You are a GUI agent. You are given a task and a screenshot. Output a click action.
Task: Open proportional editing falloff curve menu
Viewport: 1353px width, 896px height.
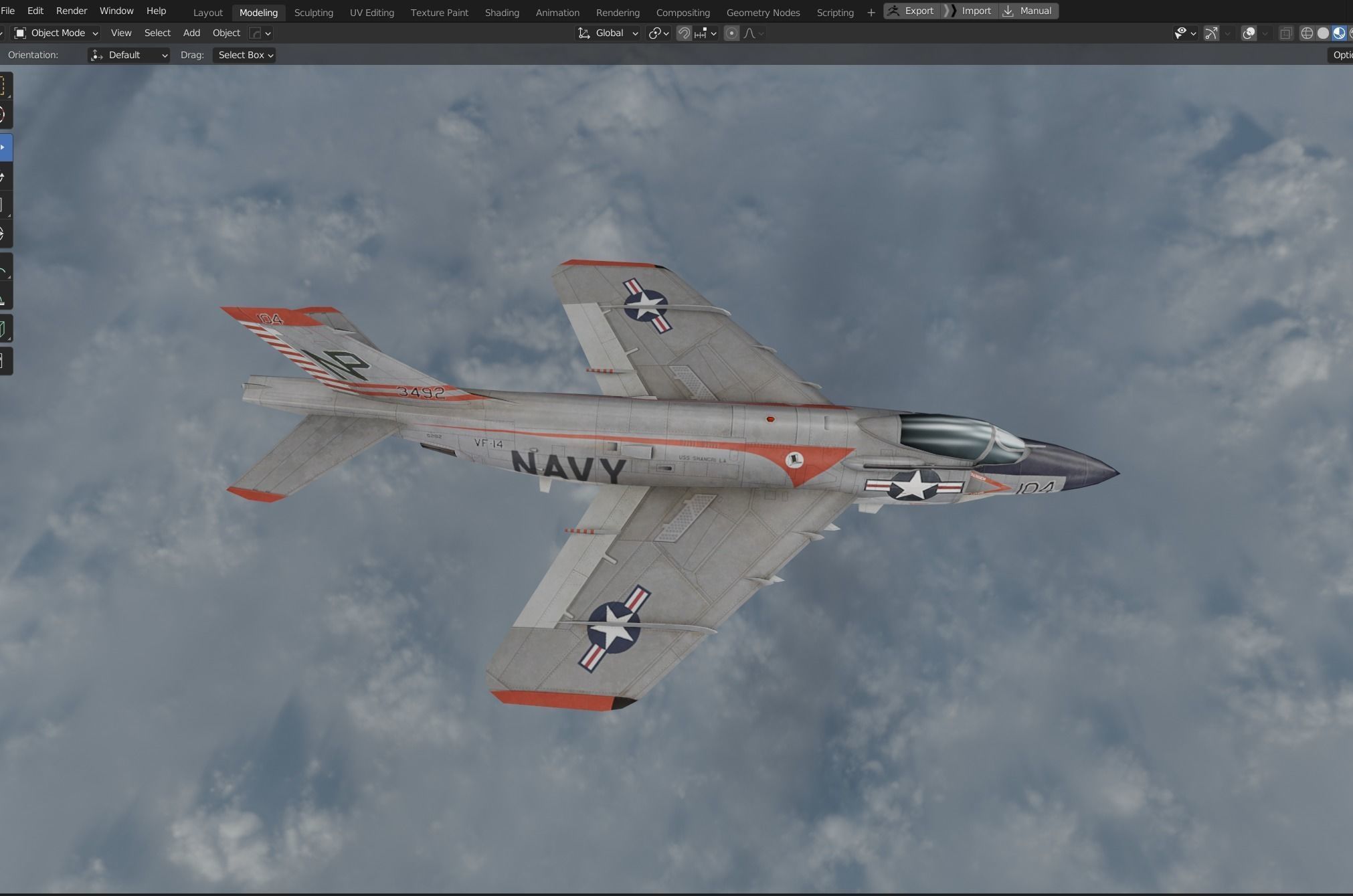point(753,33)
